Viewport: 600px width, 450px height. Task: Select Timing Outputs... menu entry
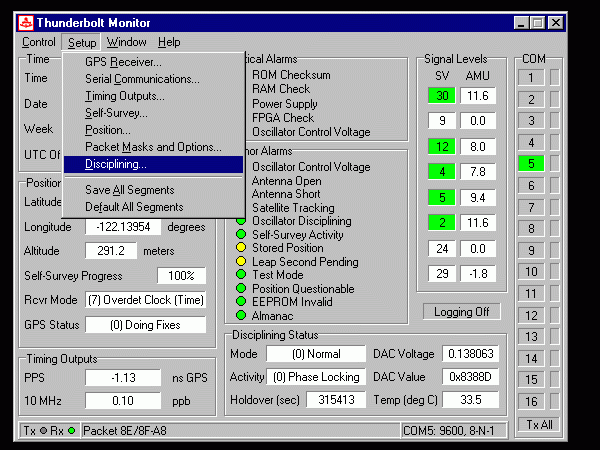tap(153, 96)
